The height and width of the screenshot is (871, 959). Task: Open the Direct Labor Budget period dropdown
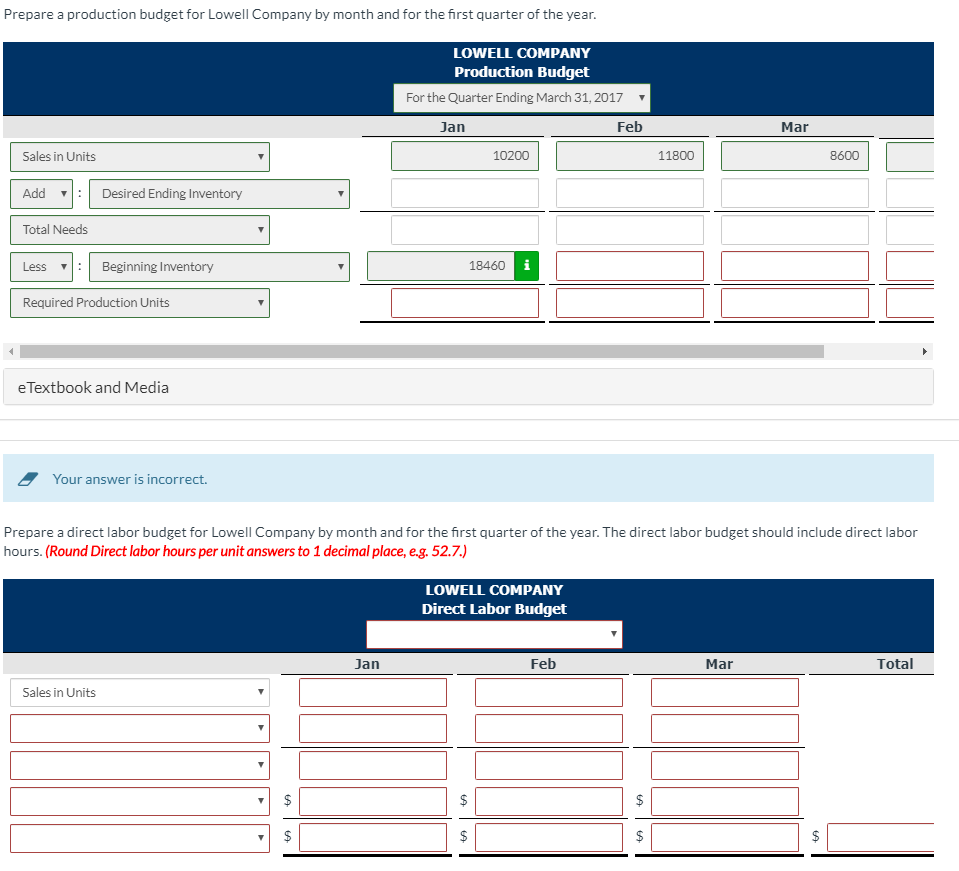point(494,634)
